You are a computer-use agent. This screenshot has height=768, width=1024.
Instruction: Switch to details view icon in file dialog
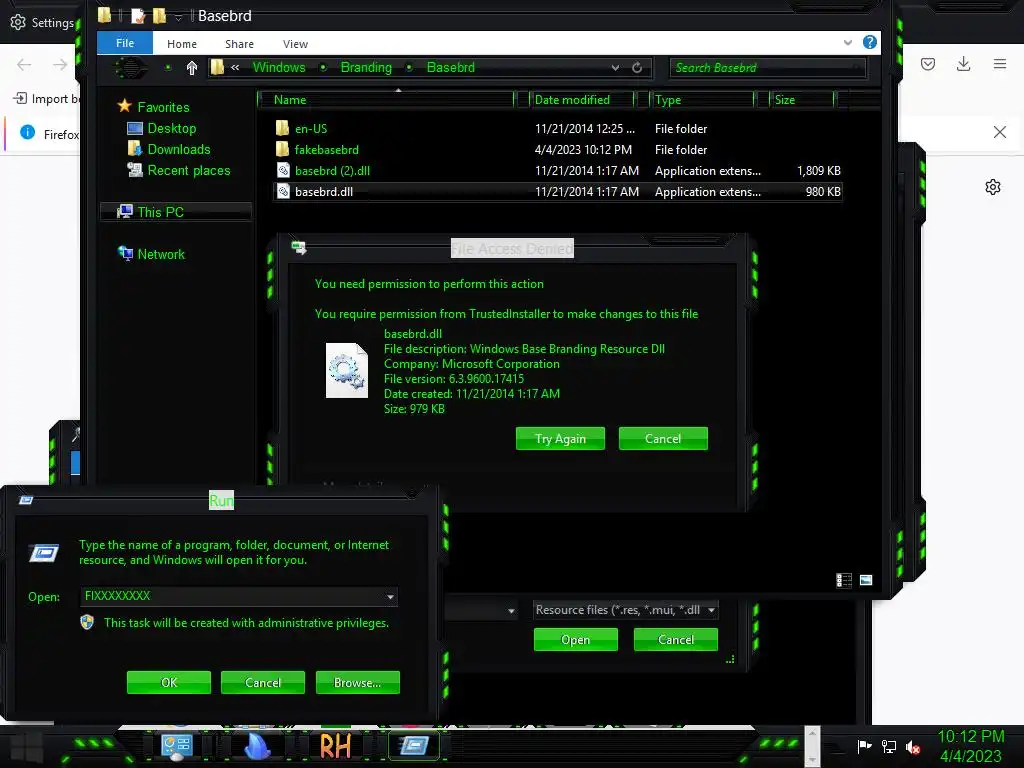(x=844, y=580)
